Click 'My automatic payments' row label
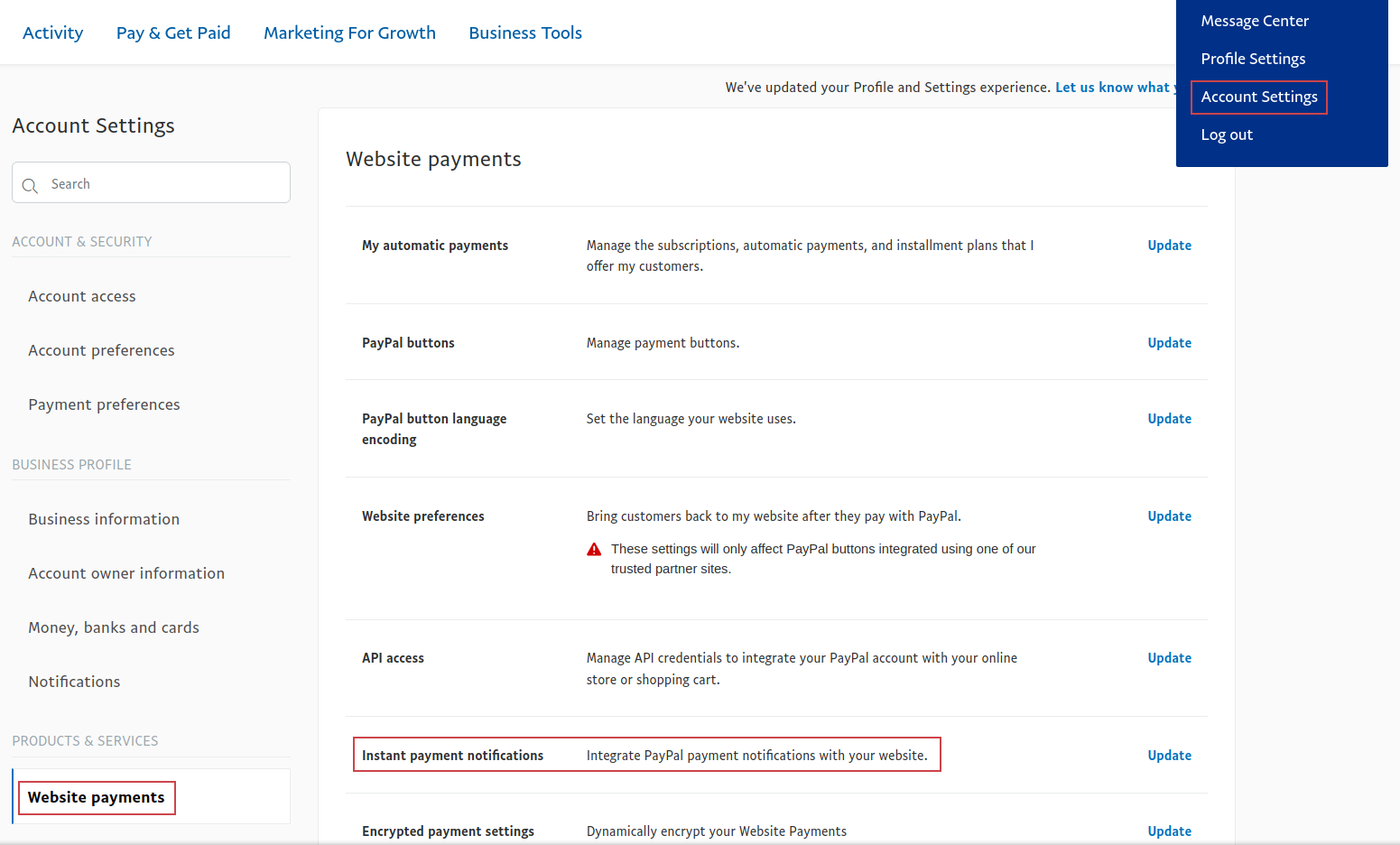 coord(435,246)
